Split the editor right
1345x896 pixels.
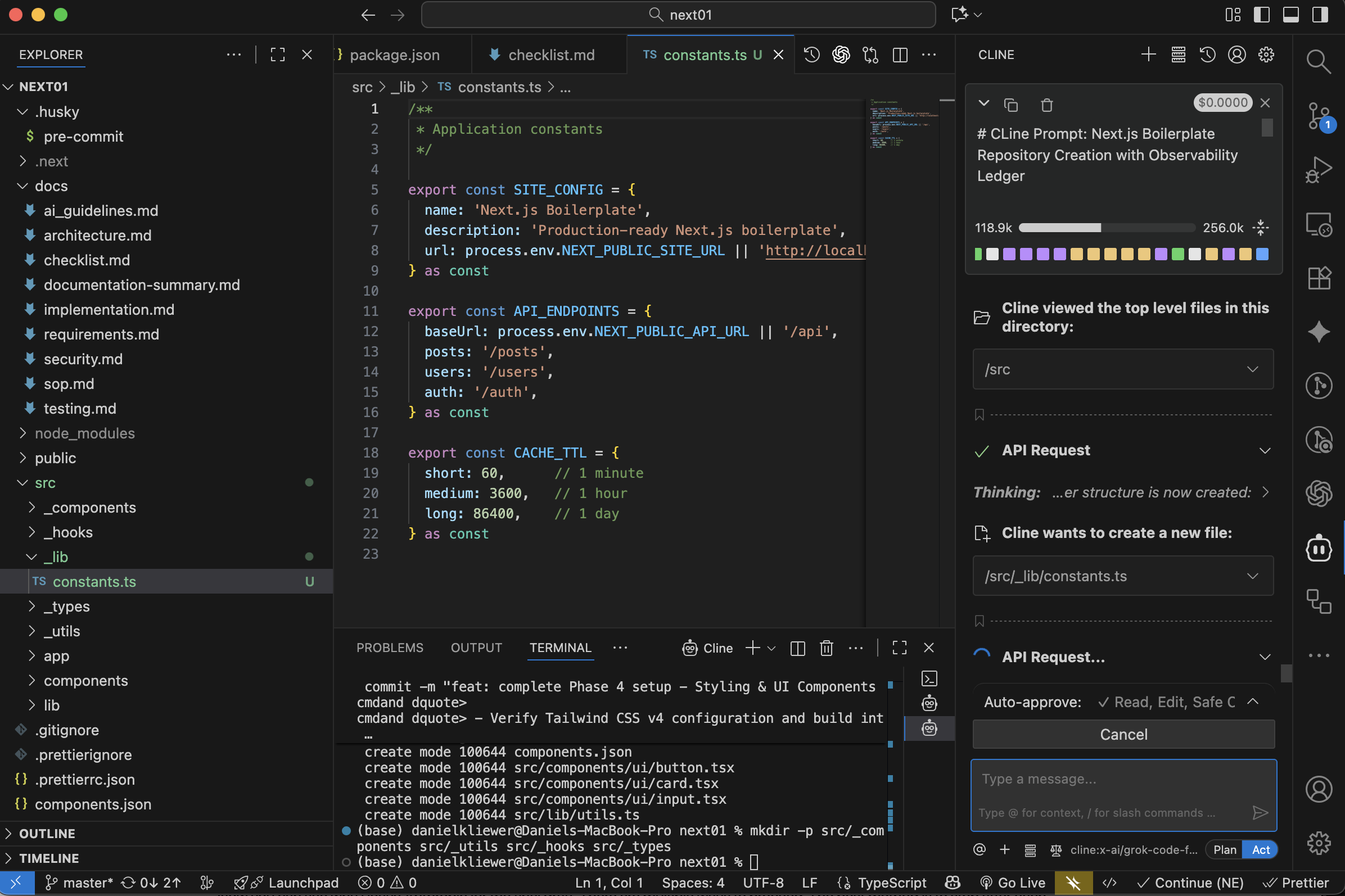pos(900,55)
